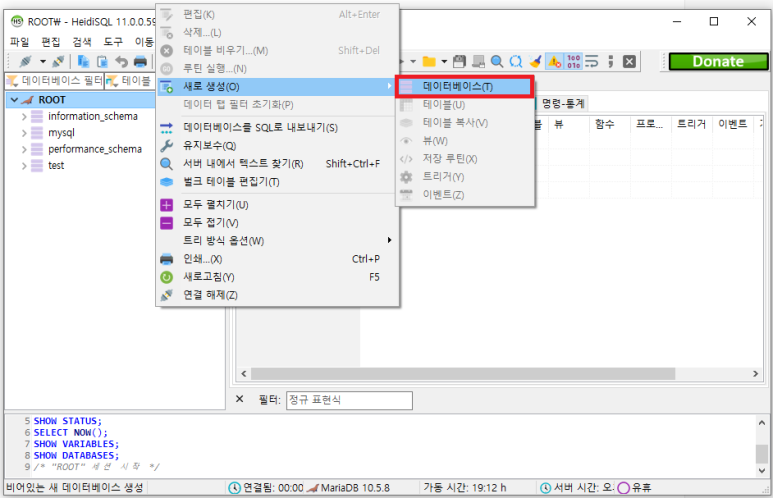Click the horizontal scrollbar right arrow

(x=755, y=374)
